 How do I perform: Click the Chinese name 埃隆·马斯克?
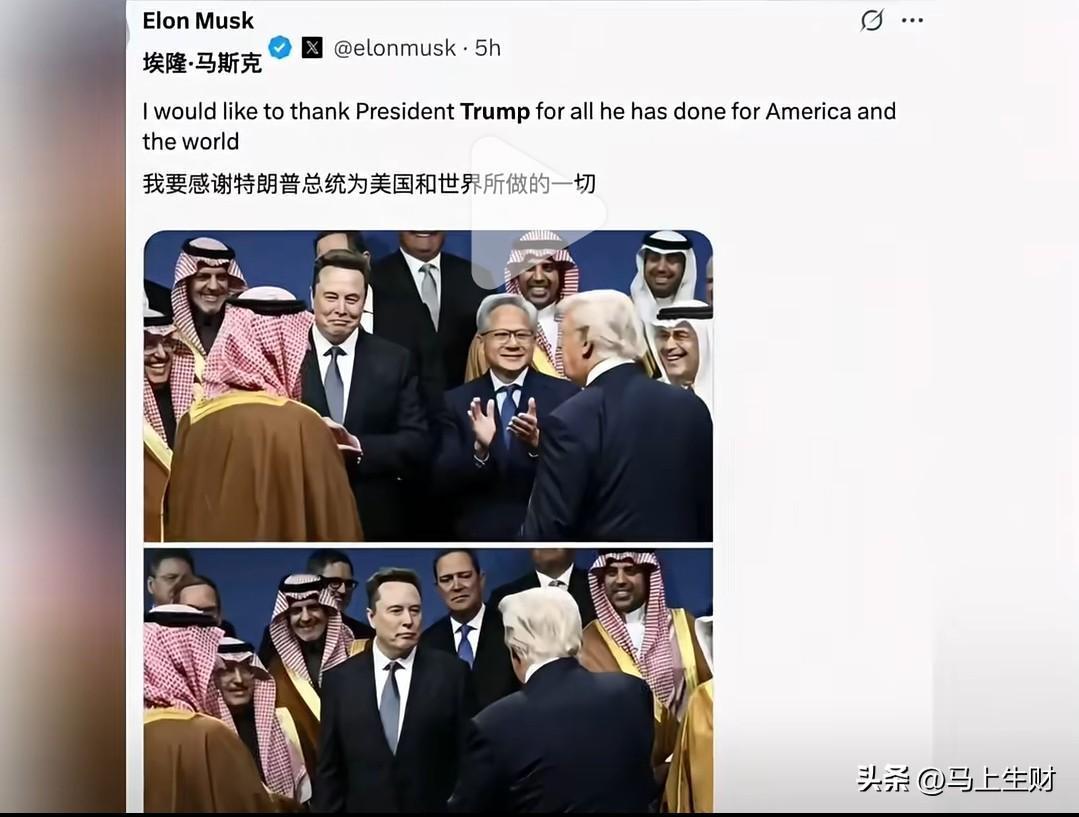click(x=202, y=63)
